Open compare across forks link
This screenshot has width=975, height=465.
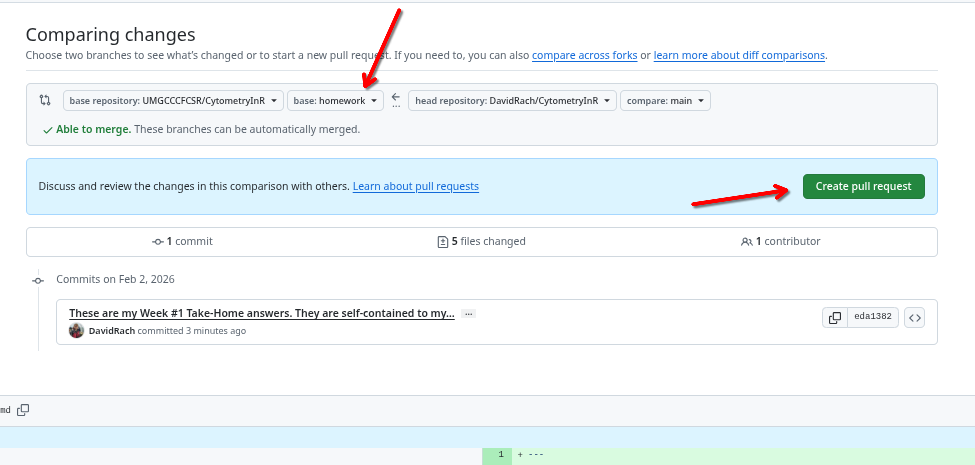pyautogui.click(x=584, y=55)
